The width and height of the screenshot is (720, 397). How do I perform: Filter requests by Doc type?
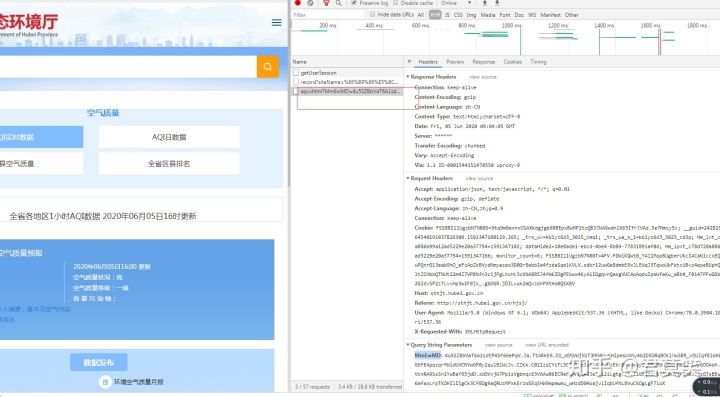tap(519, 15)
